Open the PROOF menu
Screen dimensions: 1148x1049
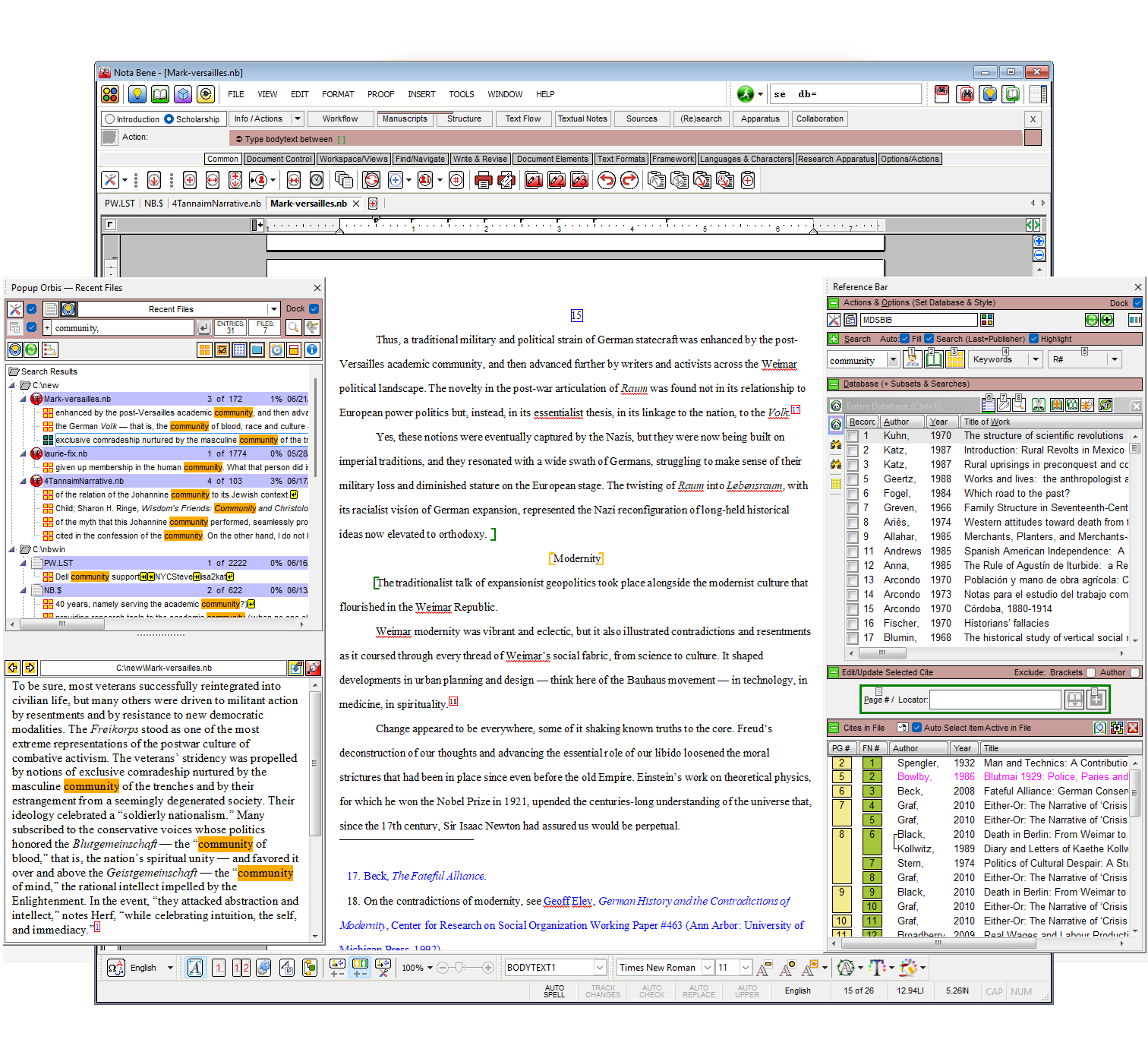click(380, 94)
